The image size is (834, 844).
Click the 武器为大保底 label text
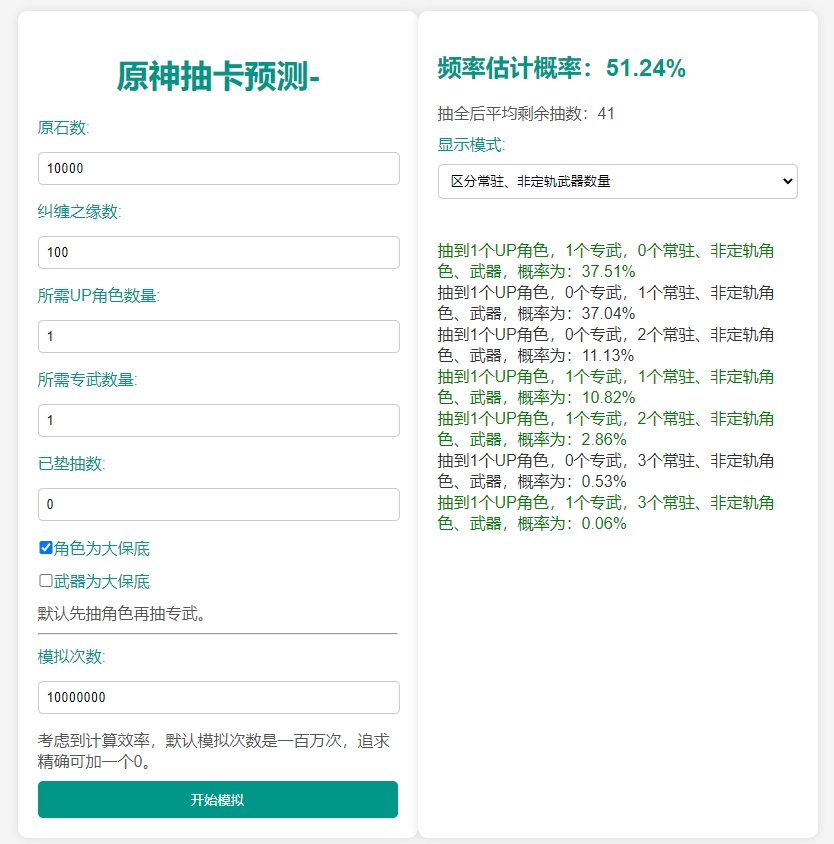(102, 582)
